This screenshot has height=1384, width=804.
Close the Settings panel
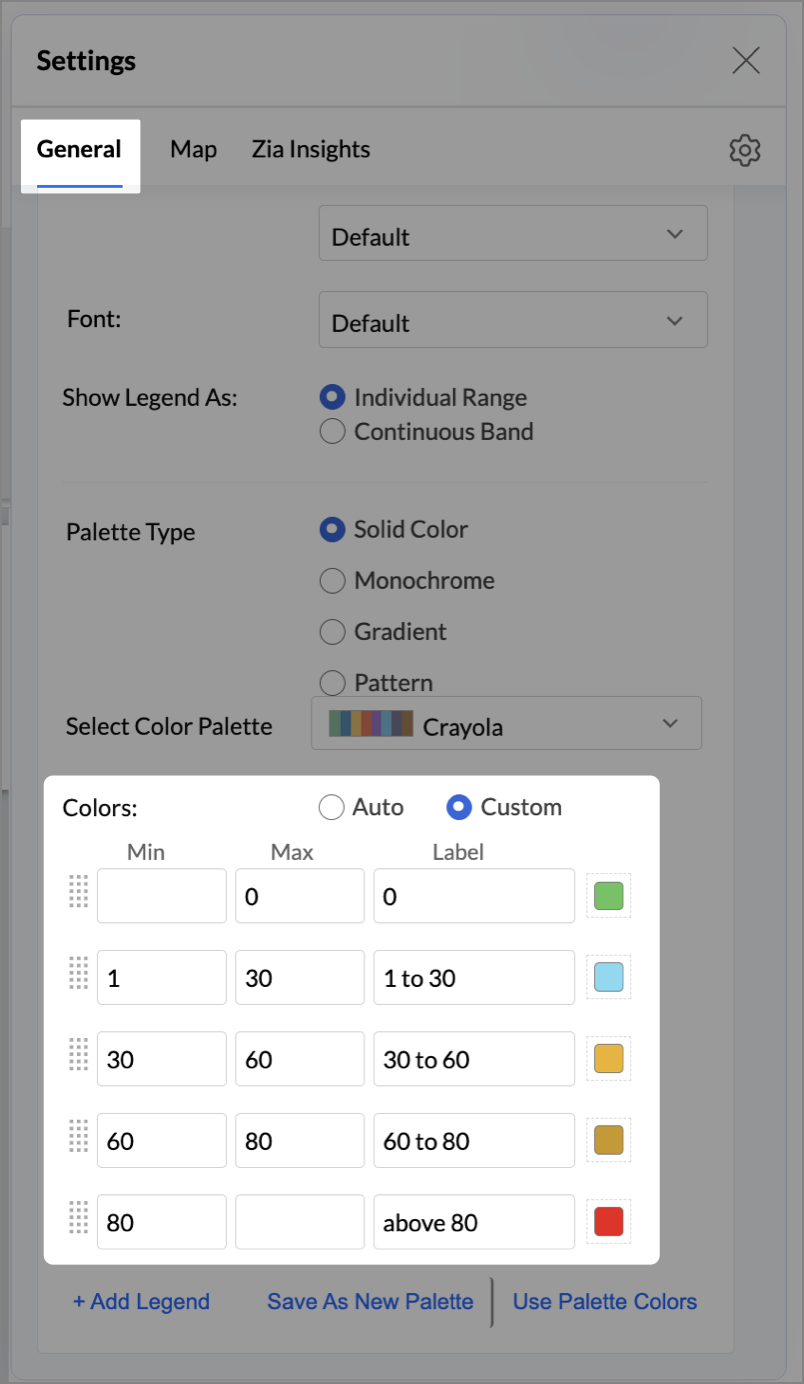coord(746,61)
